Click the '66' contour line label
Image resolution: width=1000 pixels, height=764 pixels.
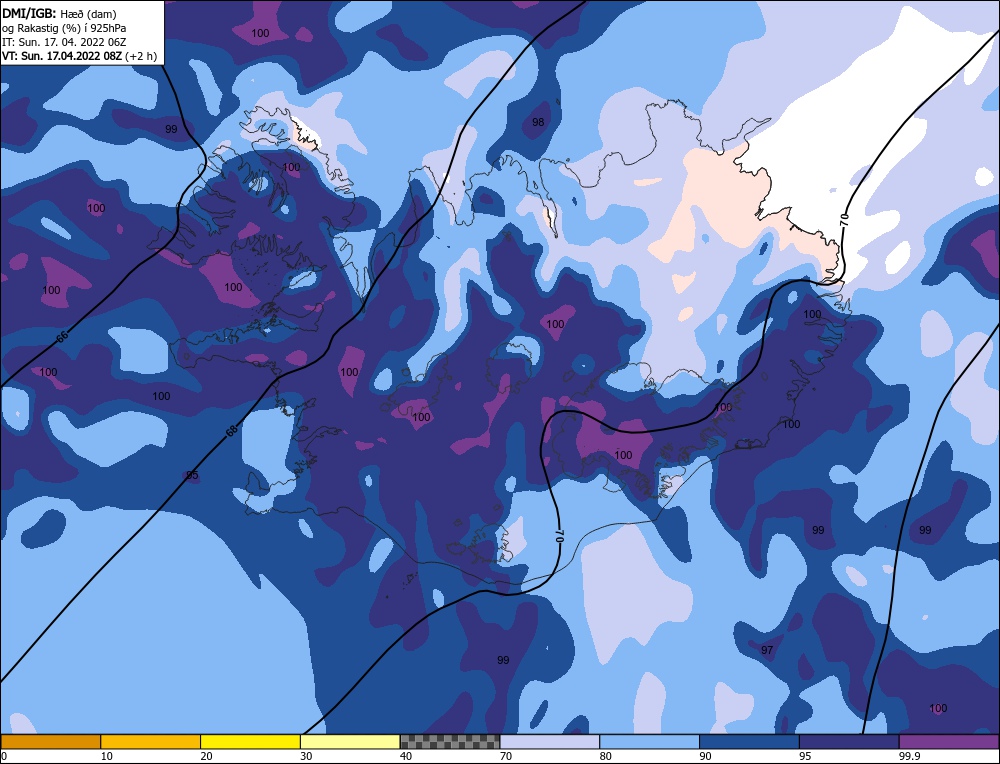click(62, 337)
